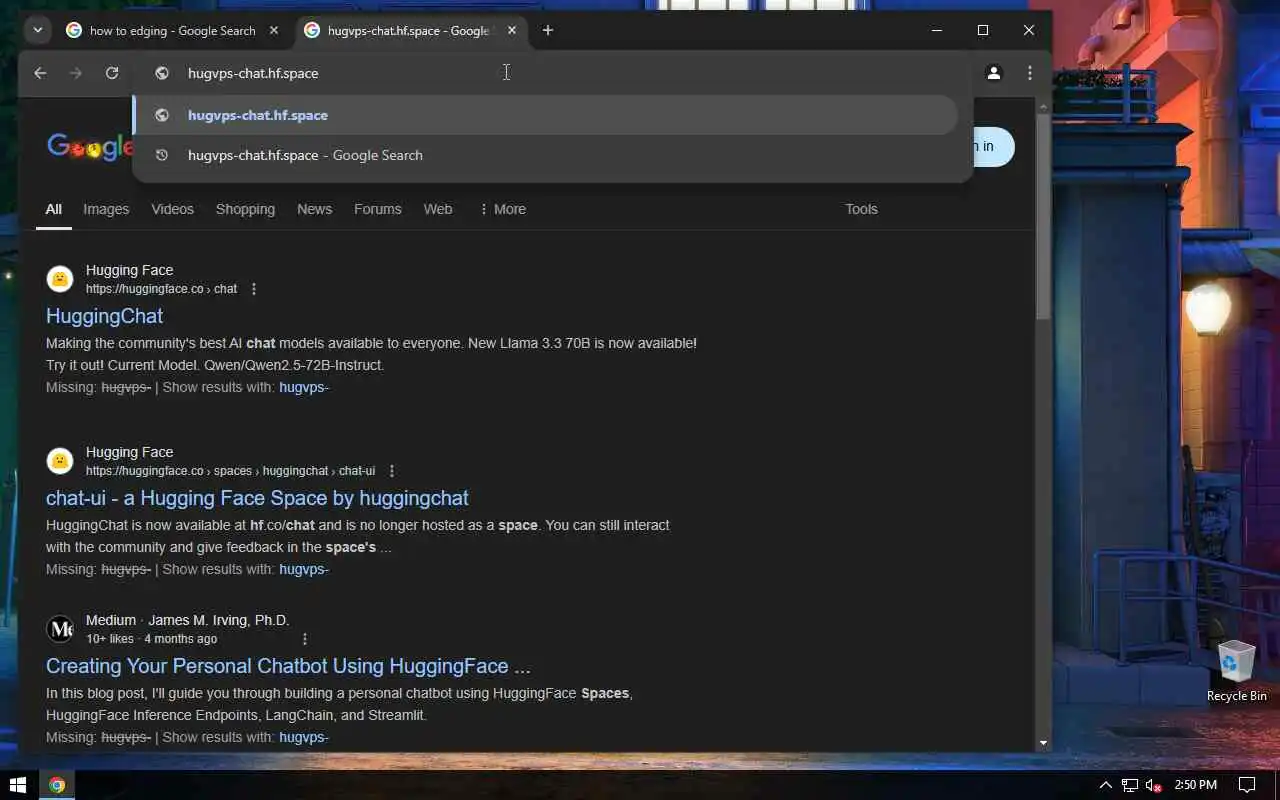Click Chrome icon in taskbar
Image resolution: width=1280 pixels, height=800 pixels.
click(57, 785)
